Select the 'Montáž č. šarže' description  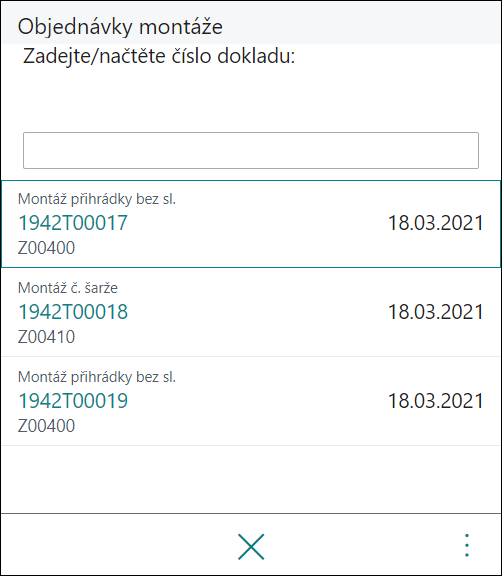[68, 288]
